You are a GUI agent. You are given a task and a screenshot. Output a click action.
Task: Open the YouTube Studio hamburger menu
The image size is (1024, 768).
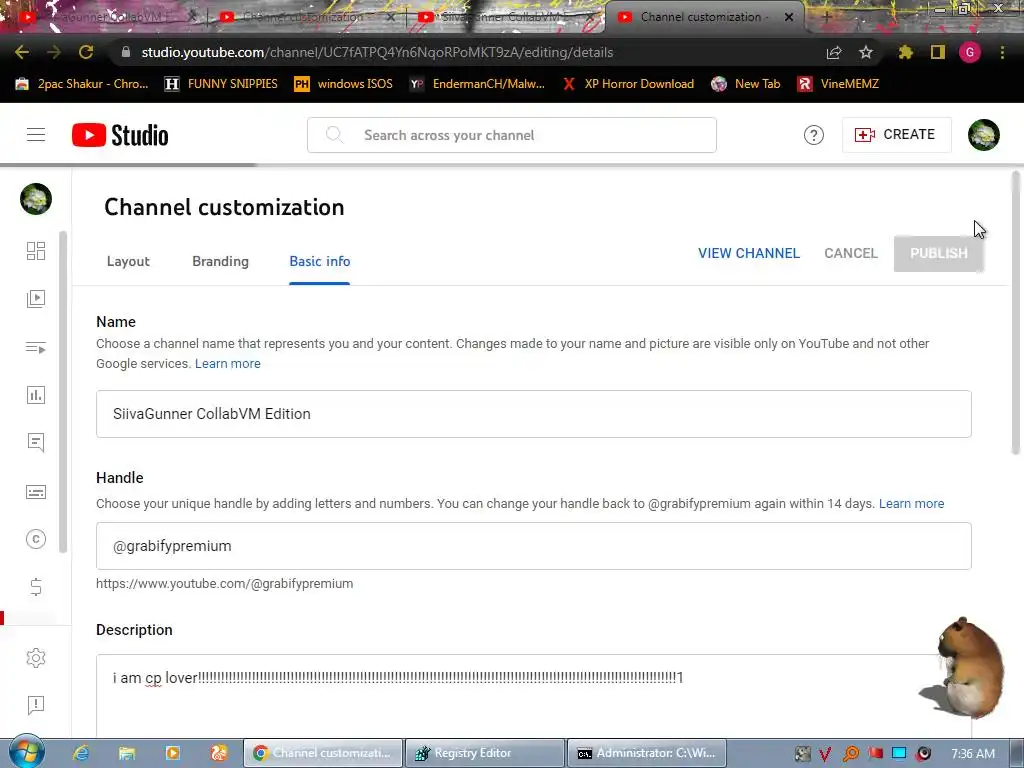coord(36,135)
